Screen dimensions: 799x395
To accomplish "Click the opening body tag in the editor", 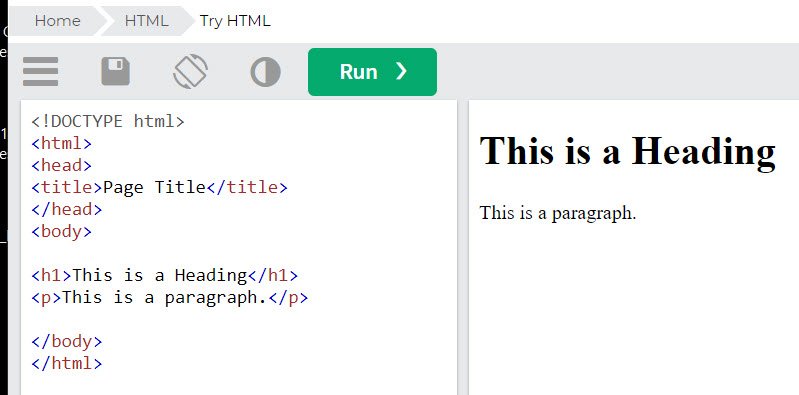I will (x=62, y=231).
